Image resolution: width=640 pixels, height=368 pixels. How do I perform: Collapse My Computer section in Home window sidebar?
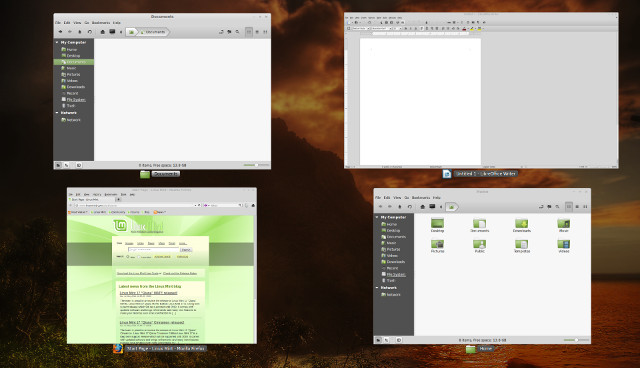click(x=377, y=217)
